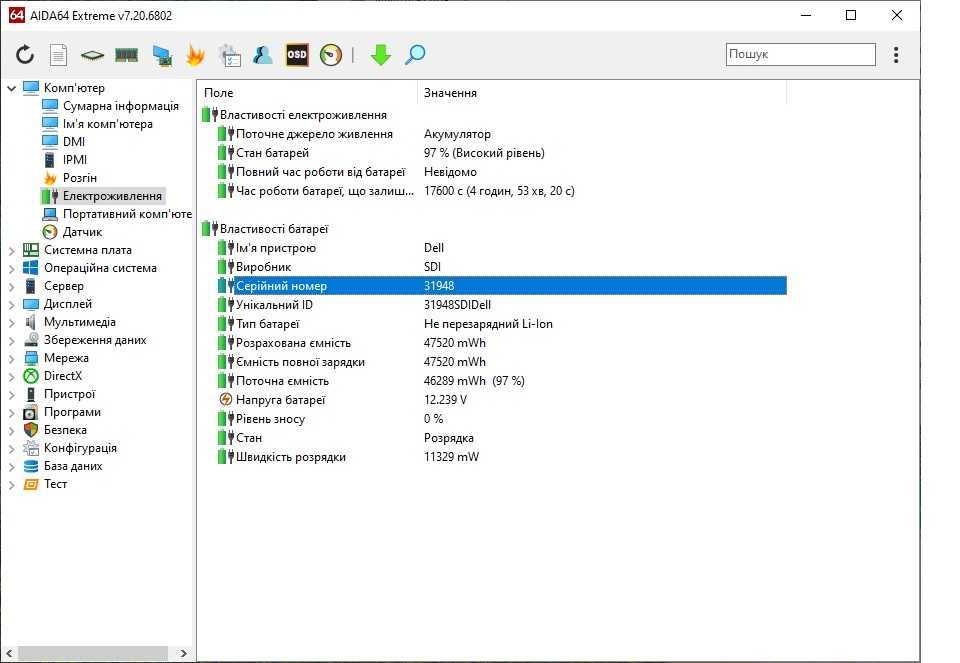Expand the Мережа tree node

12,359
